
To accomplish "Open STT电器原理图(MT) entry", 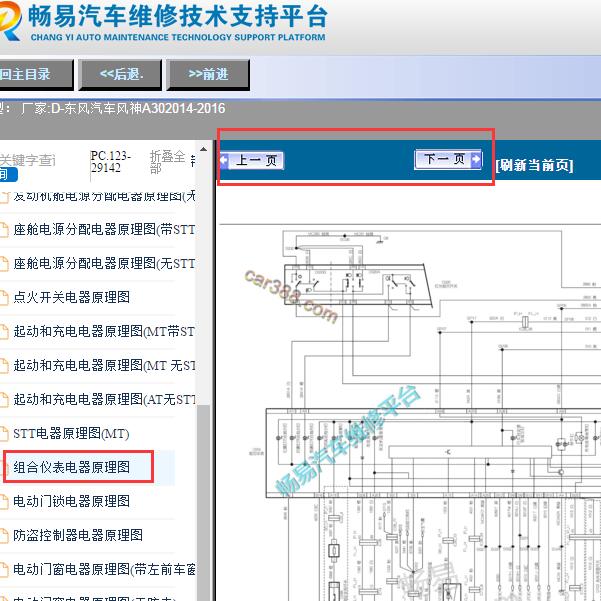I will click(71, 434).
